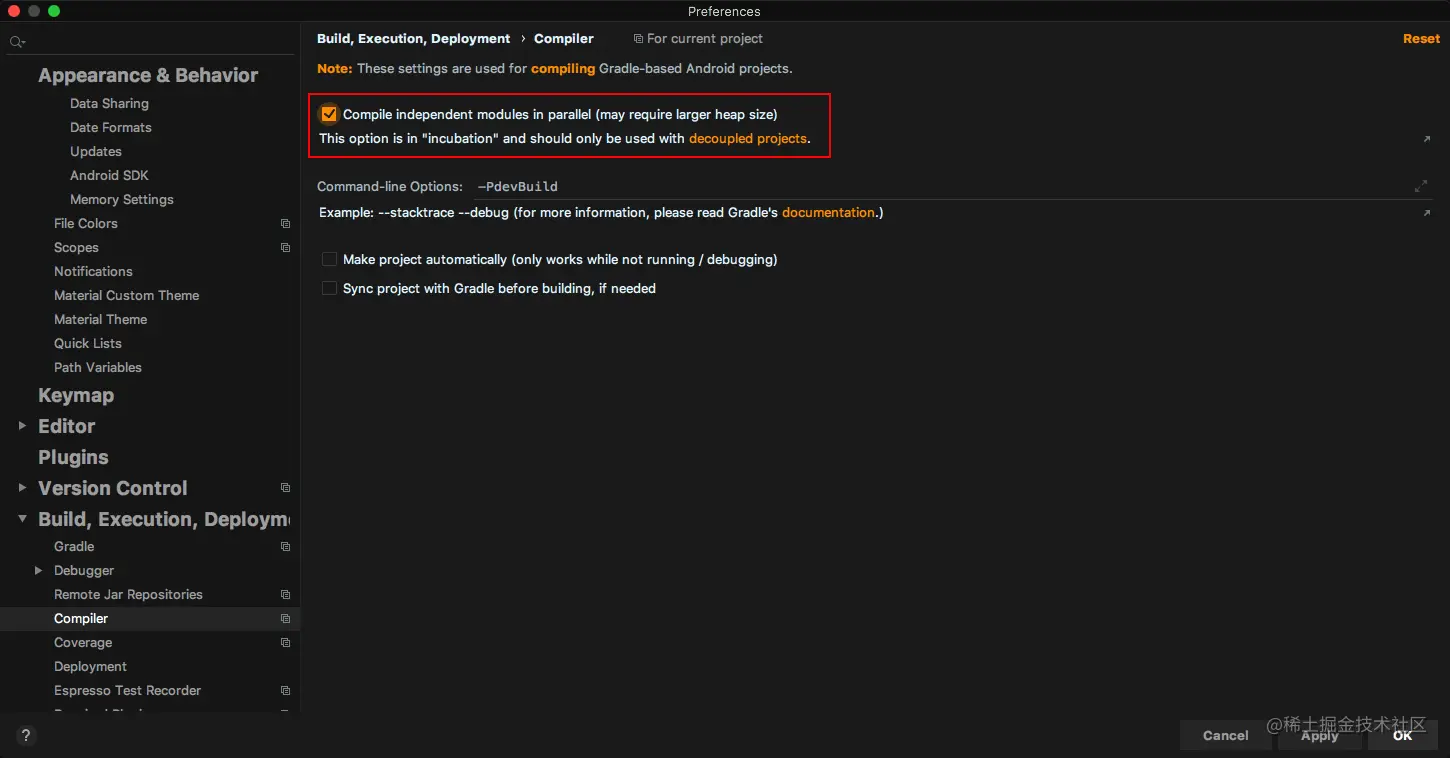The image size is (1450, 758).
Task: Click the project-level icon beside Coverage
Action: 286,643
